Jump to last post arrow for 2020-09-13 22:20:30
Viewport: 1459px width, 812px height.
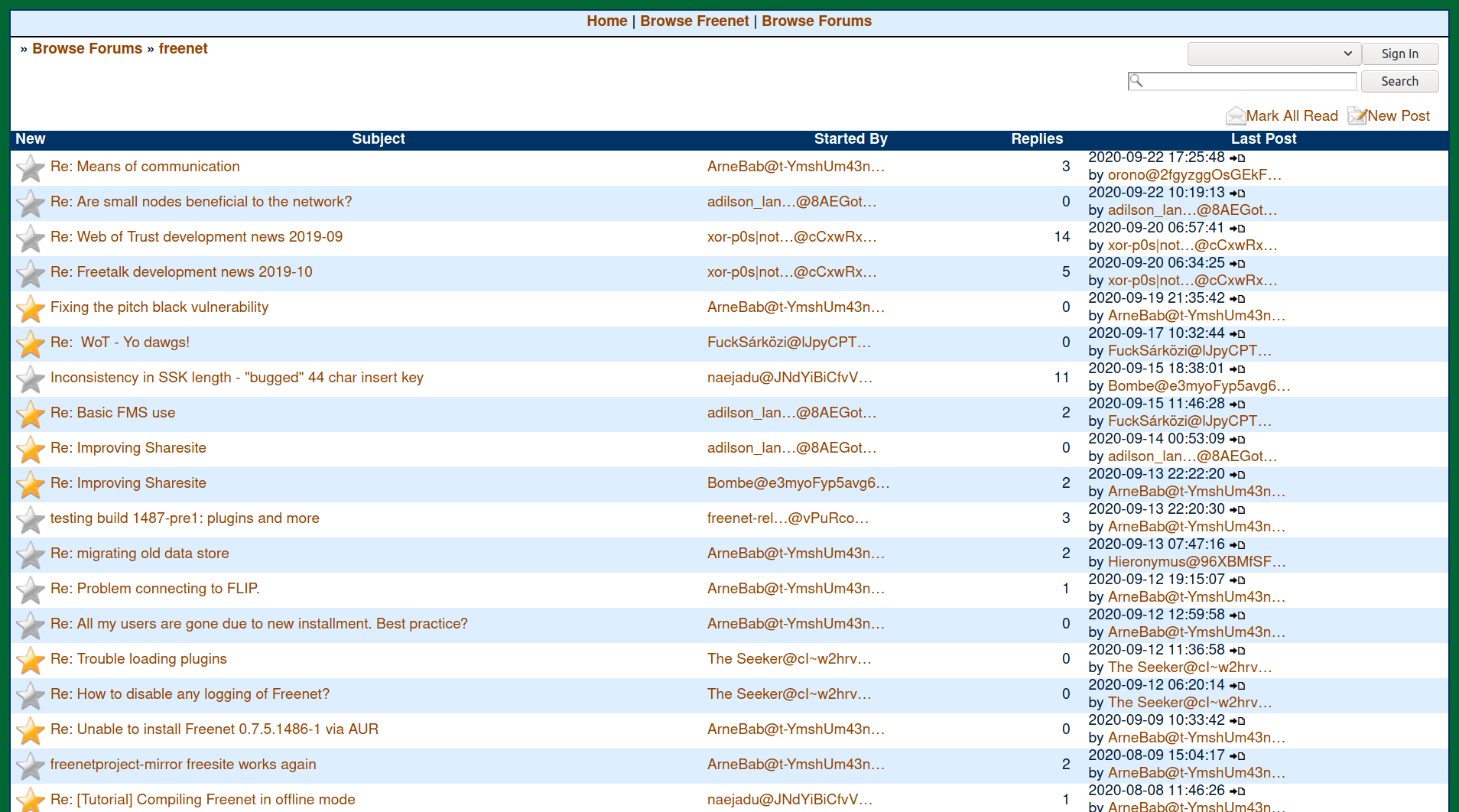coord(1237,509)
